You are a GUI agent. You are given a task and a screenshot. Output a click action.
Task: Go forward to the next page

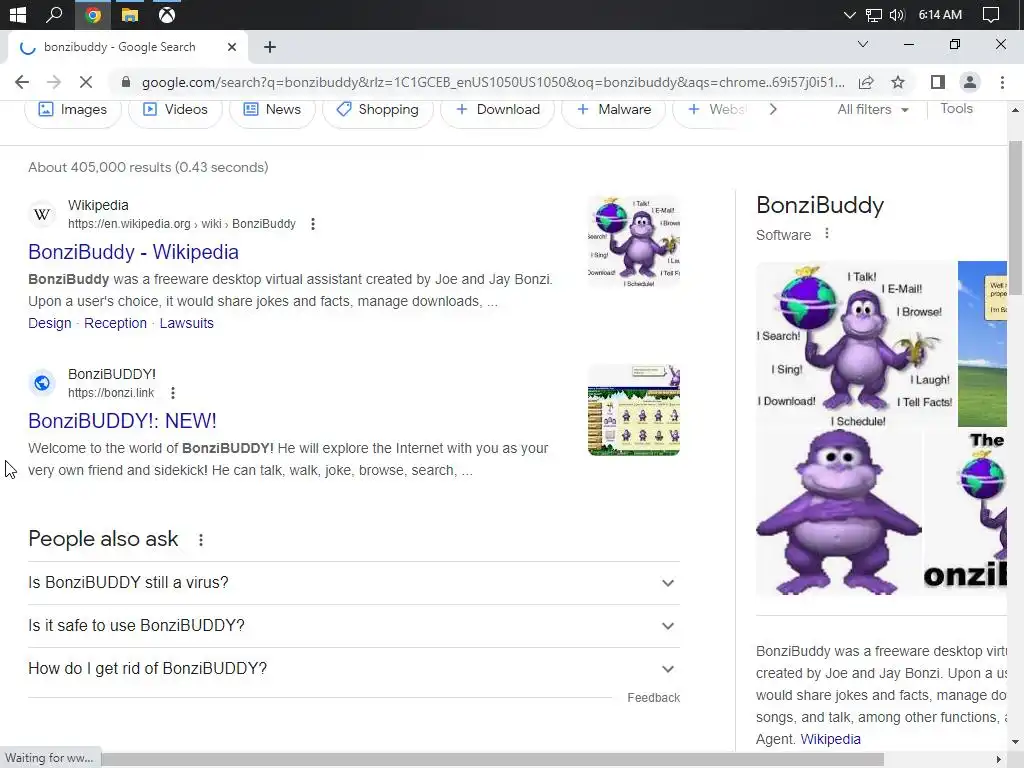coord(54,82)
